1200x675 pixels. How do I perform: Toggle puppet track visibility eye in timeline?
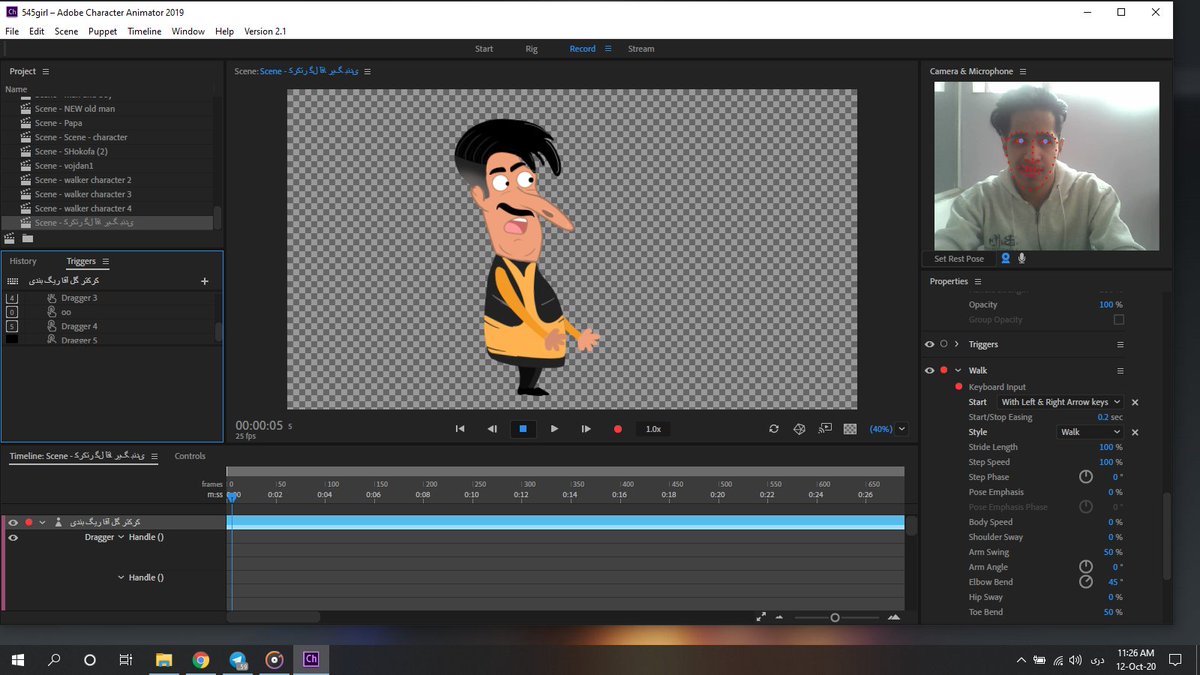coord(13,522)
